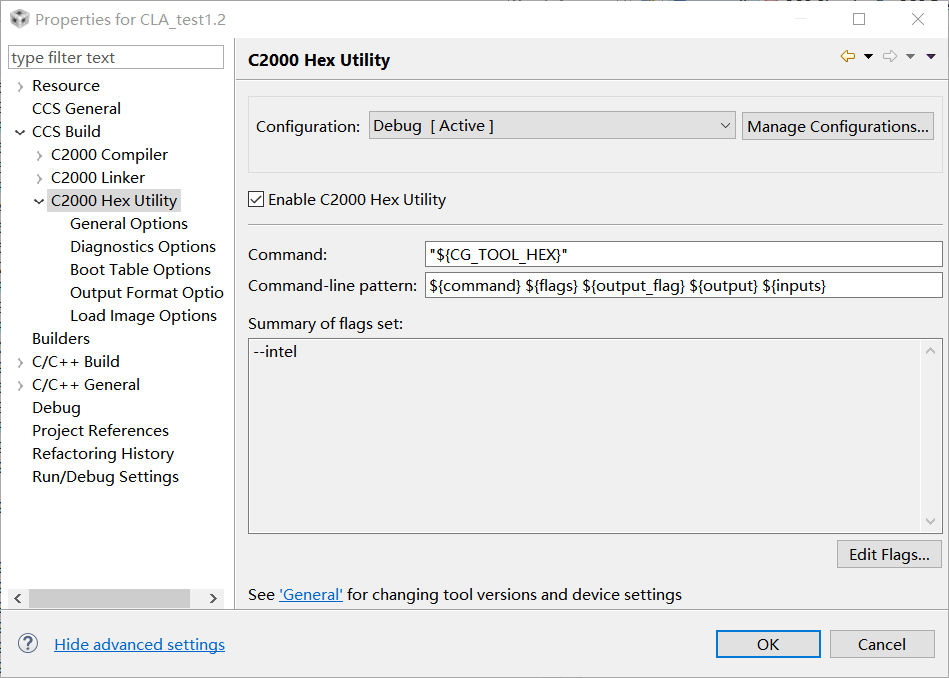Open the back history dropdown arrow

pos(868,56)
